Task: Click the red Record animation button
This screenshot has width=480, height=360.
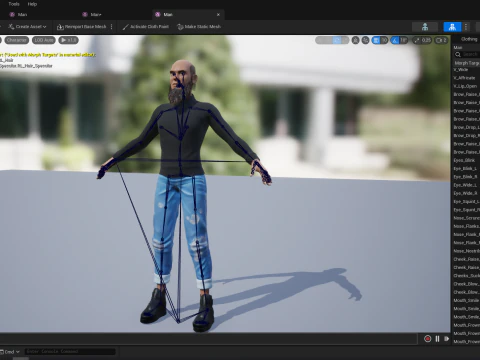Action: [x=427, y=339]
